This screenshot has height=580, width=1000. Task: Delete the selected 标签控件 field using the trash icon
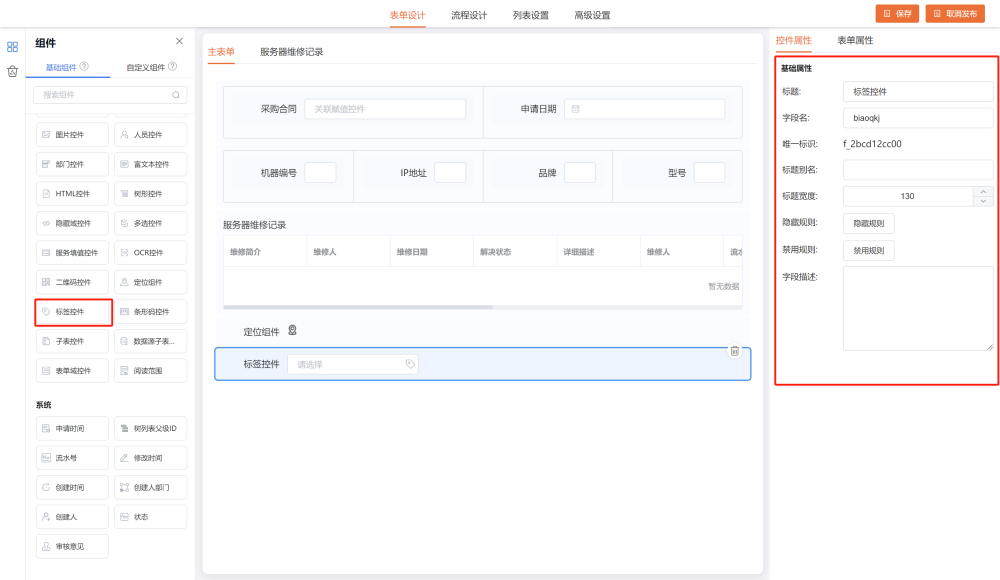[734, 351]
